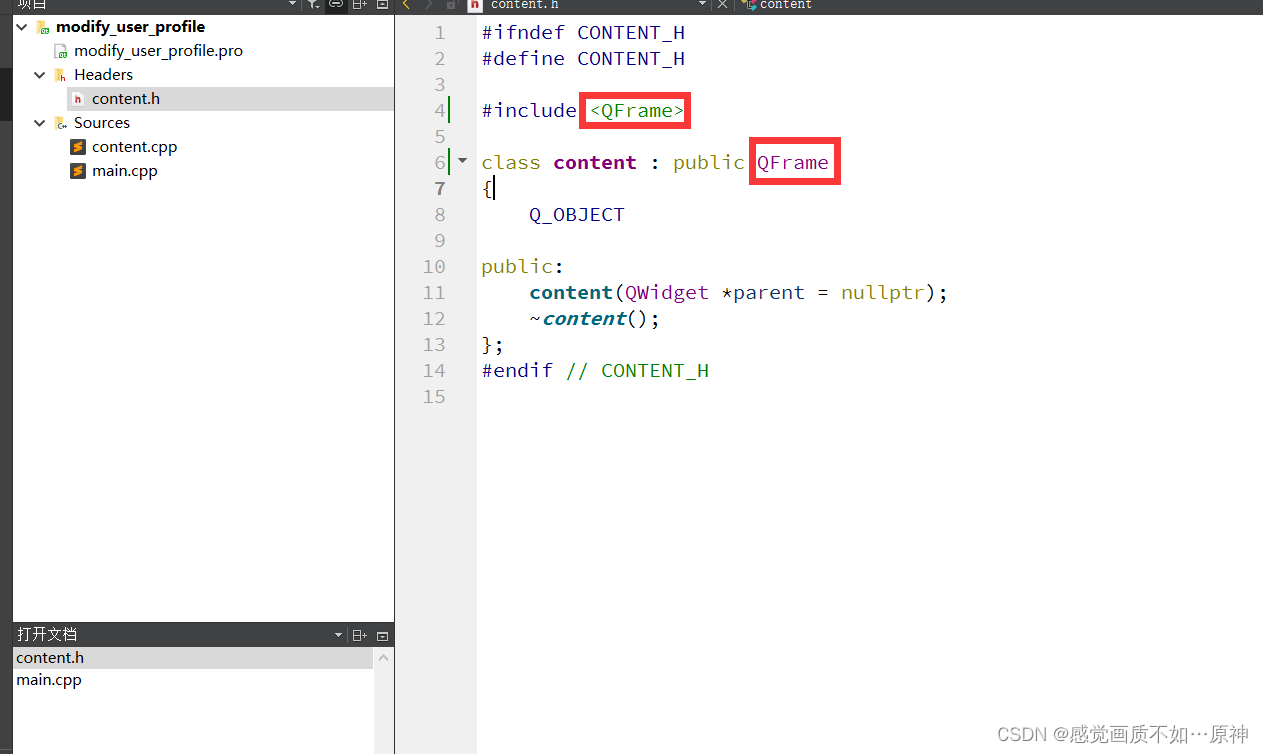
Task: Click line number 7 in the gutter
Action: [x=439, y=189]
